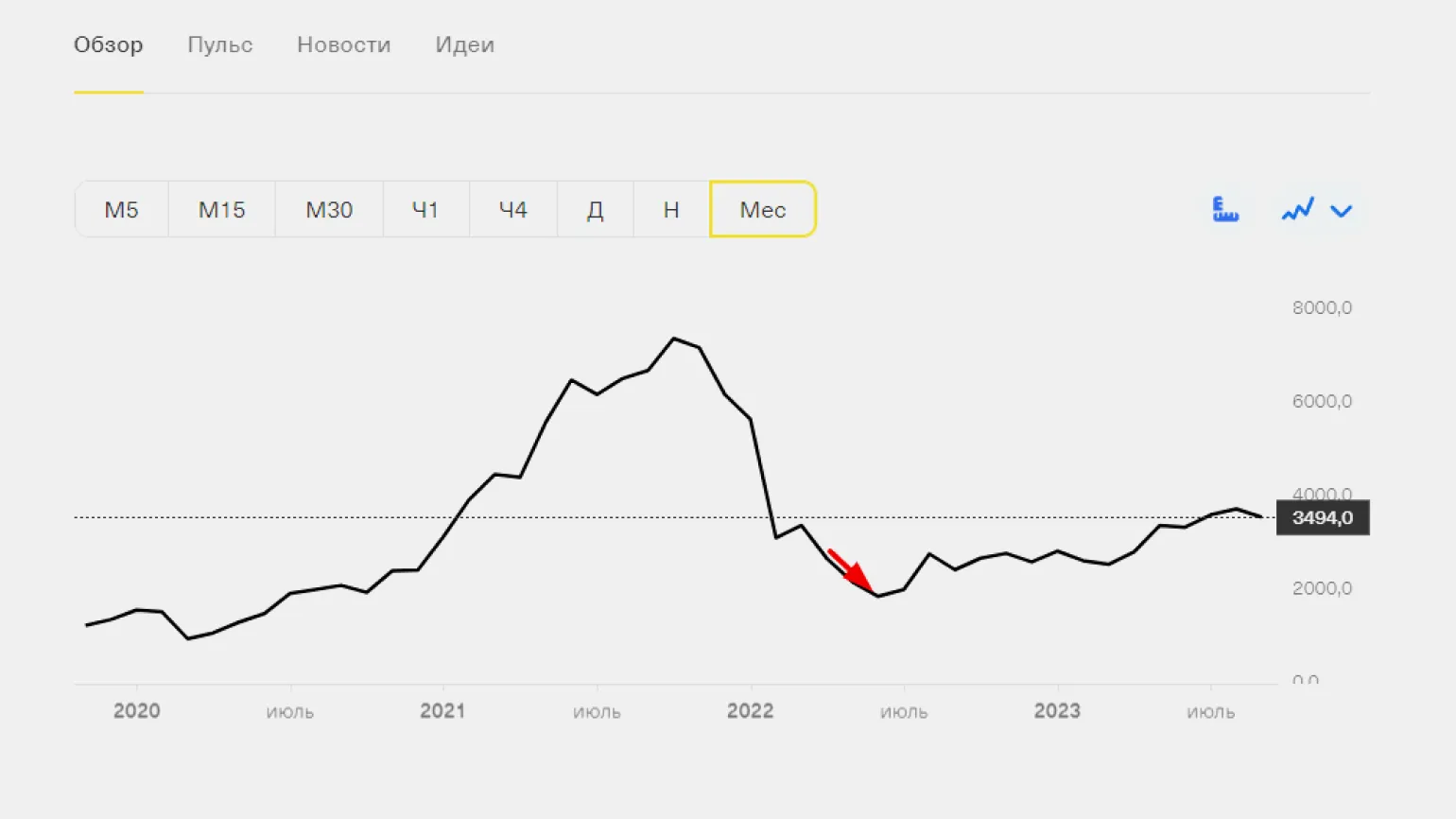The width and height of the screenshot is (1456, 819).
Task: Set timeframe to Ч1
Action: [425, 209]
